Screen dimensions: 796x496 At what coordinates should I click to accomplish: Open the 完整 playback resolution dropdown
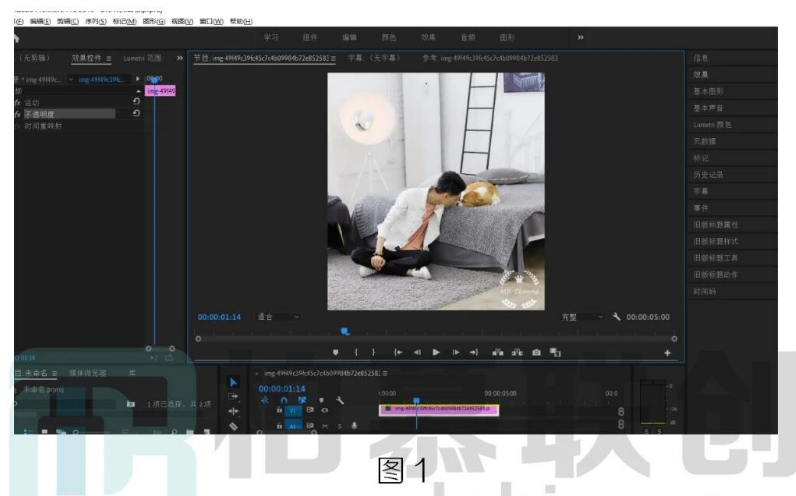tap(582, 317)
